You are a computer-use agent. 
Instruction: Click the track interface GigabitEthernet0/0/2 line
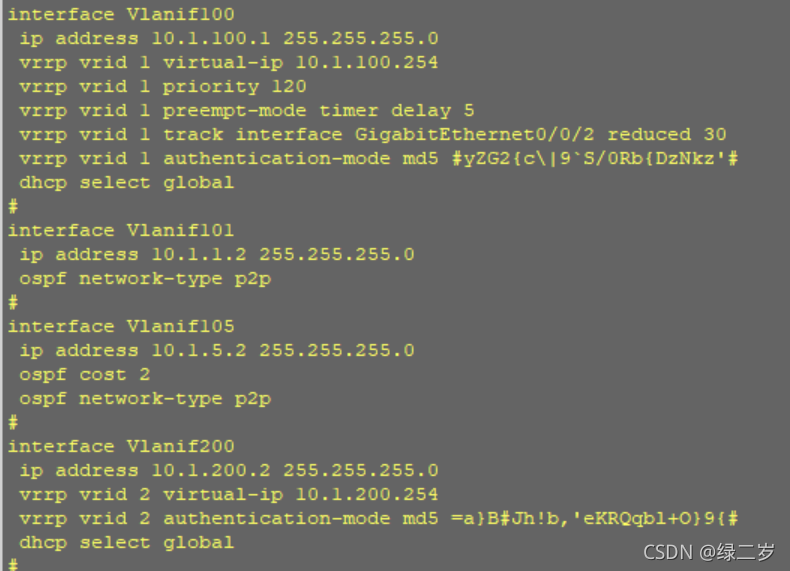[x=373, y=135]
